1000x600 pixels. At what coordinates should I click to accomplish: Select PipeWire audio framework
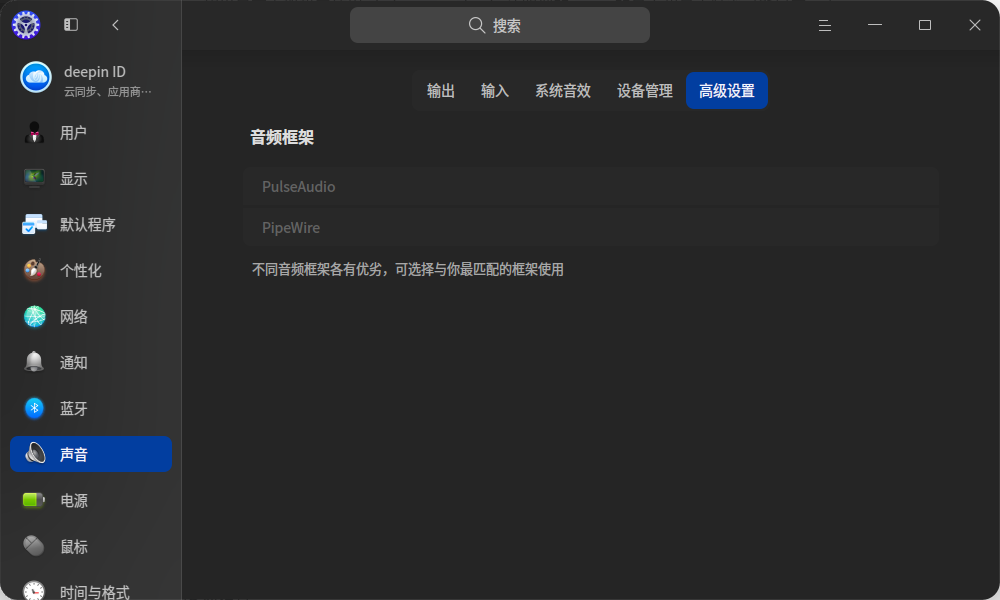[x=591, y=227]
